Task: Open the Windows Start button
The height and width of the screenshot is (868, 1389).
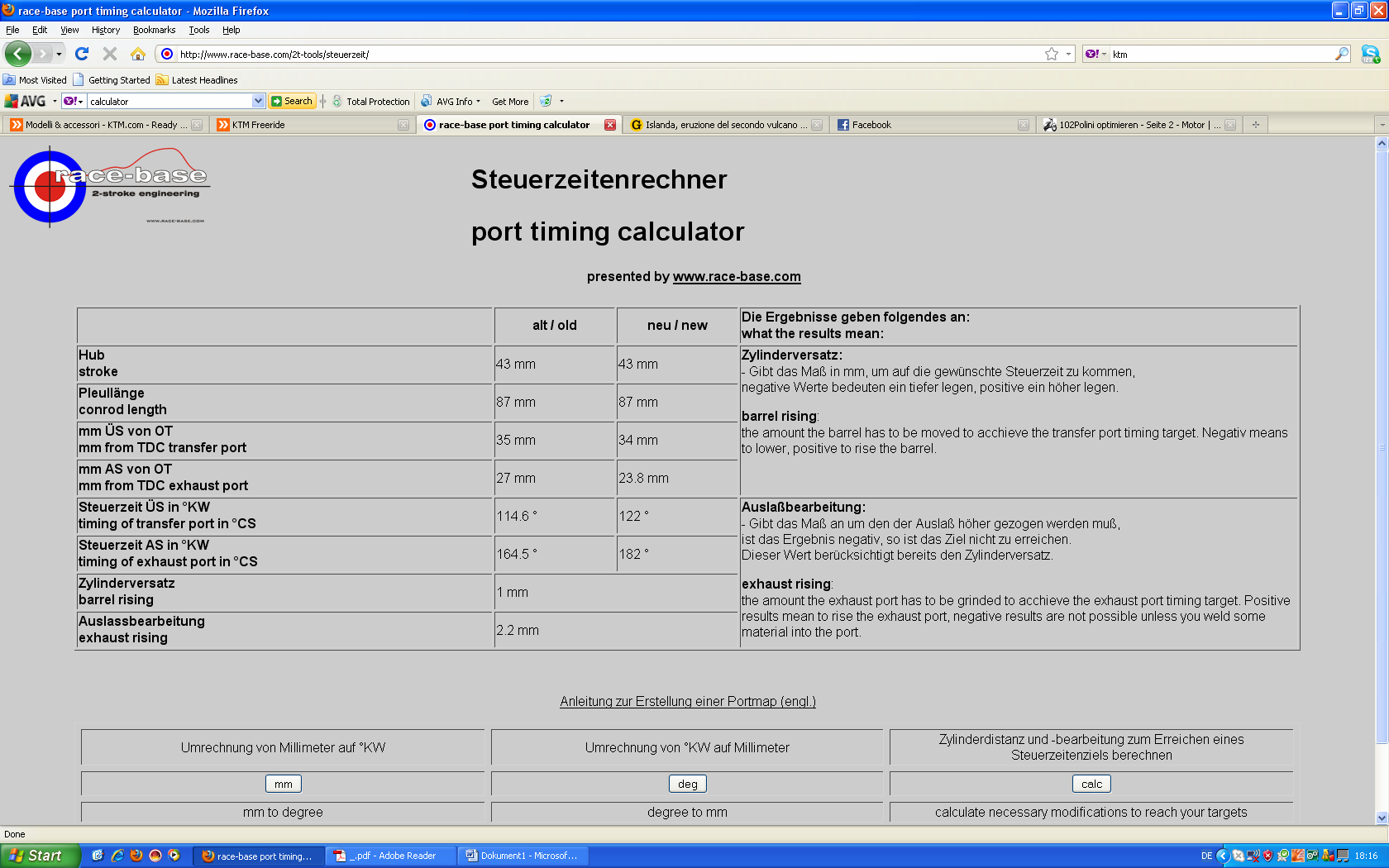Action: 39,856
